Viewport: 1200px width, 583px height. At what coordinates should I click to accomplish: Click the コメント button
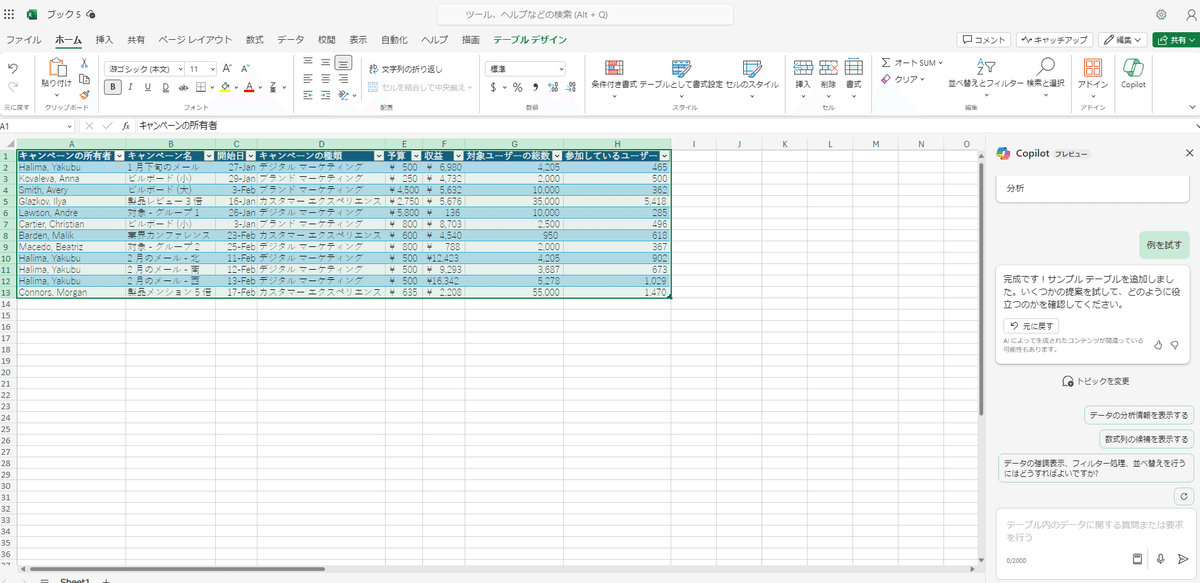(x=983, y=40)
